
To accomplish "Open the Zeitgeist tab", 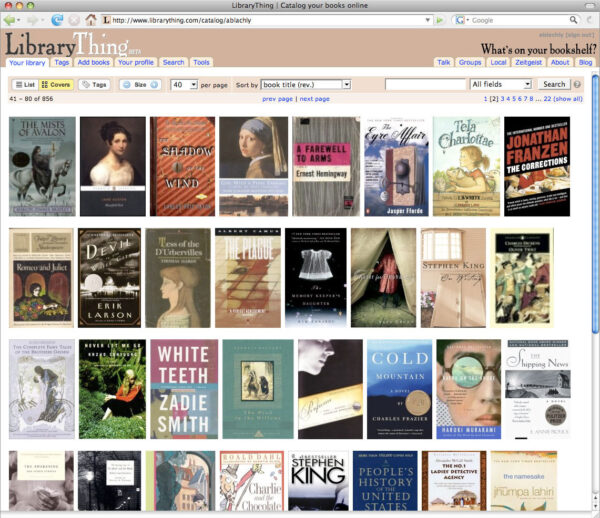I will tap(528, 62).
